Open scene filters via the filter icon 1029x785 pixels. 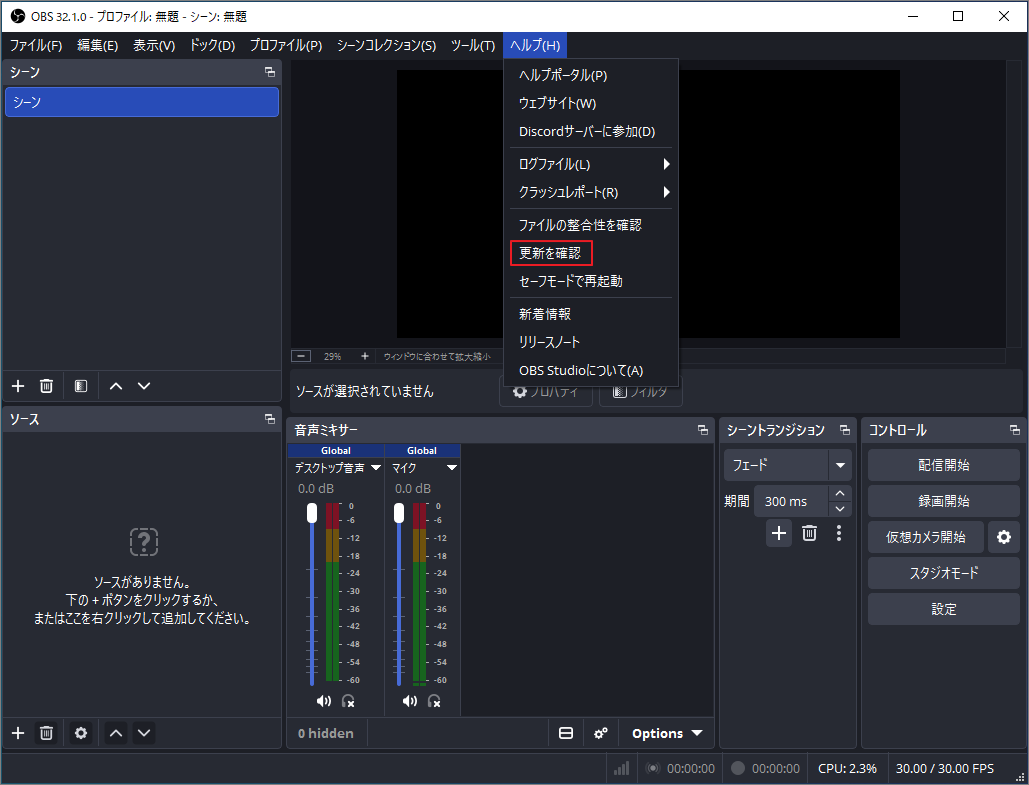[80, 385]
